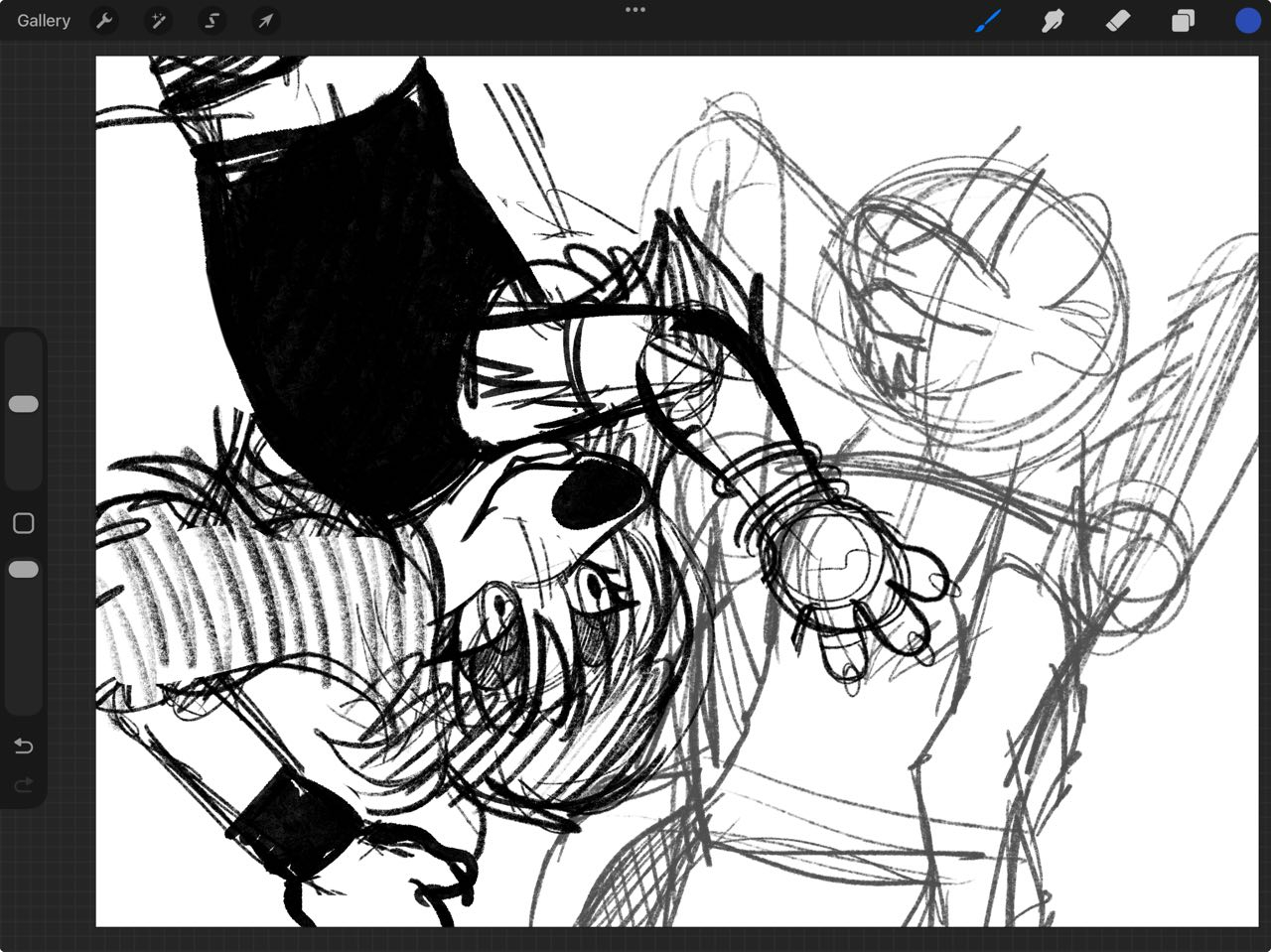Viewport: 1271px width, 952px height.
Task: Tap the striped shirt area on canvas
Action: coord(248,596)
